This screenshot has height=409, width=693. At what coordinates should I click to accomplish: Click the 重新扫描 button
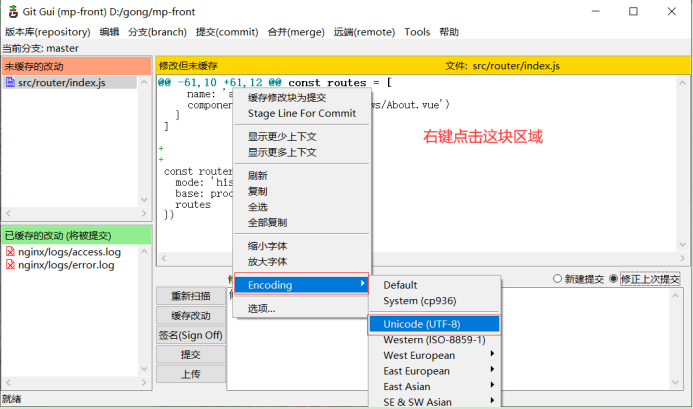click(x=190, y=296)
